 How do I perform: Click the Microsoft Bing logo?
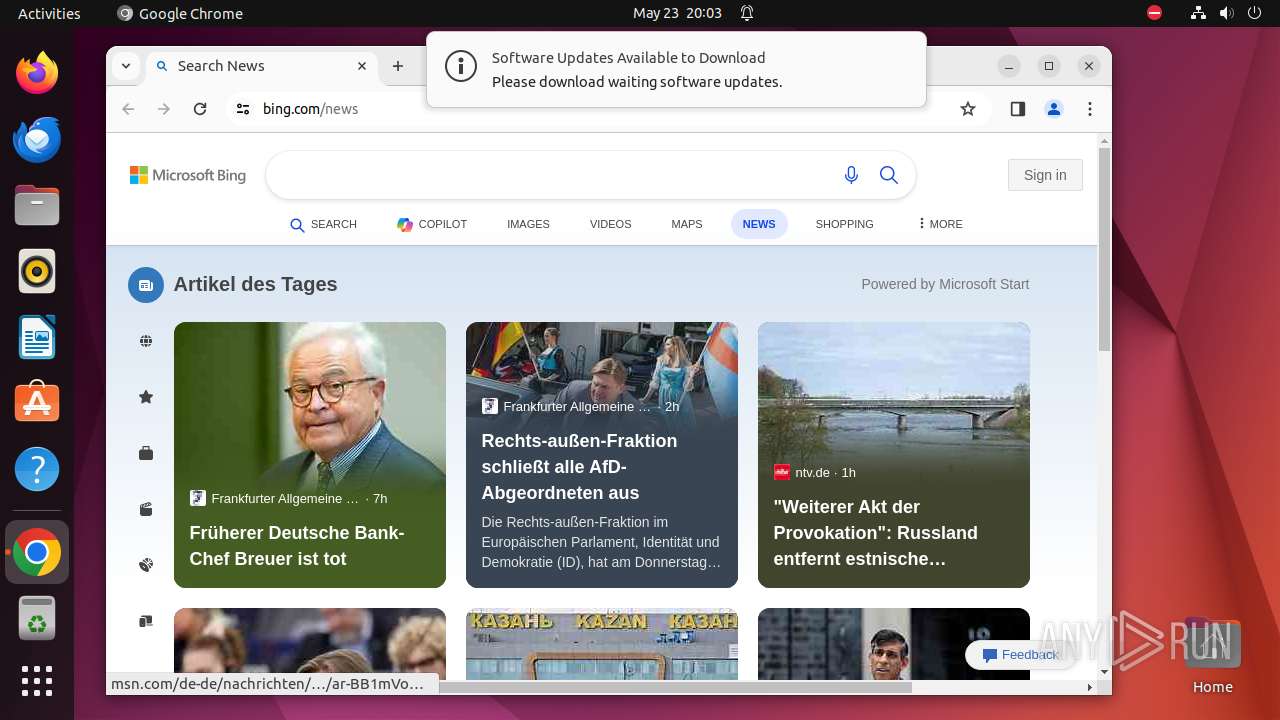188,175
